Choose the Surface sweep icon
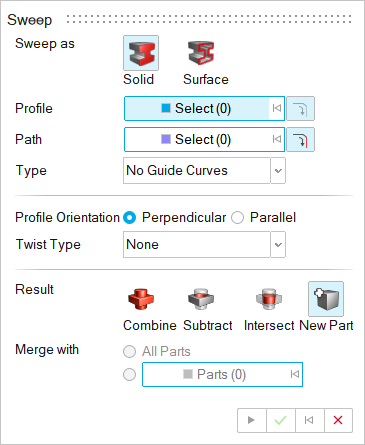365x445 pixels. (x=201, y=53)
